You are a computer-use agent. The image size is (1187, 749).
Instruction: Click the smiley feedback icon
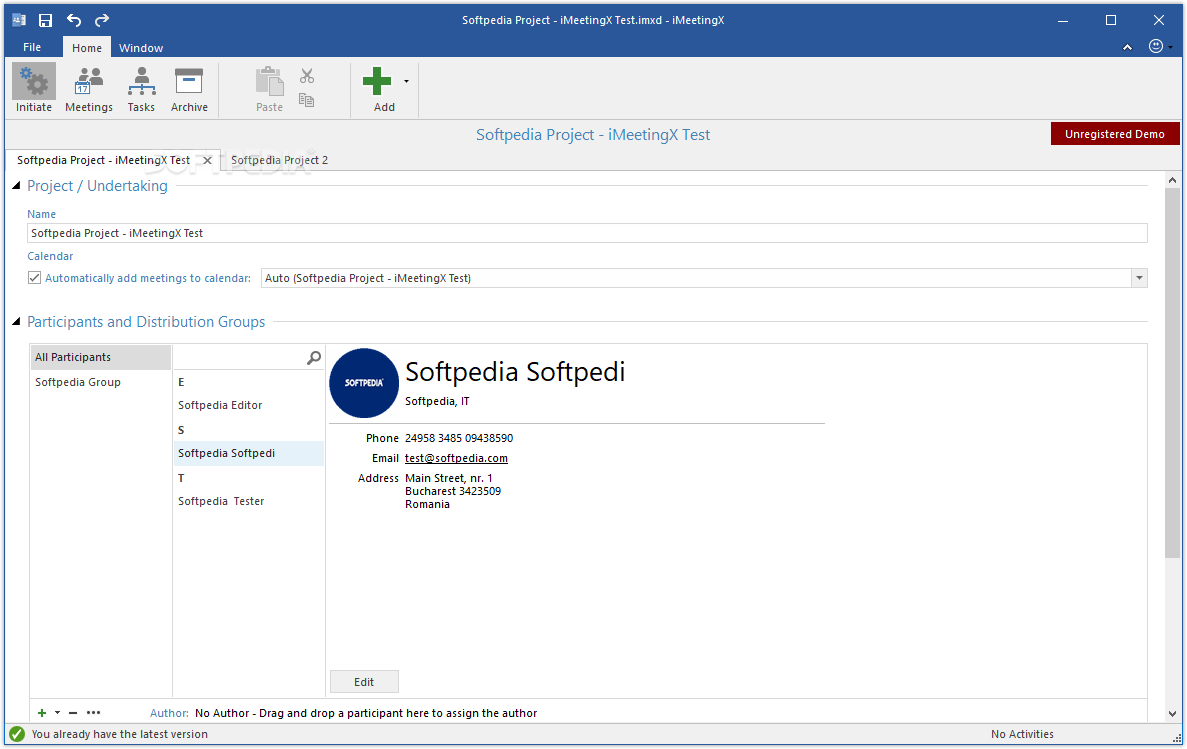pyautogui.click(x=1156, y=46)
